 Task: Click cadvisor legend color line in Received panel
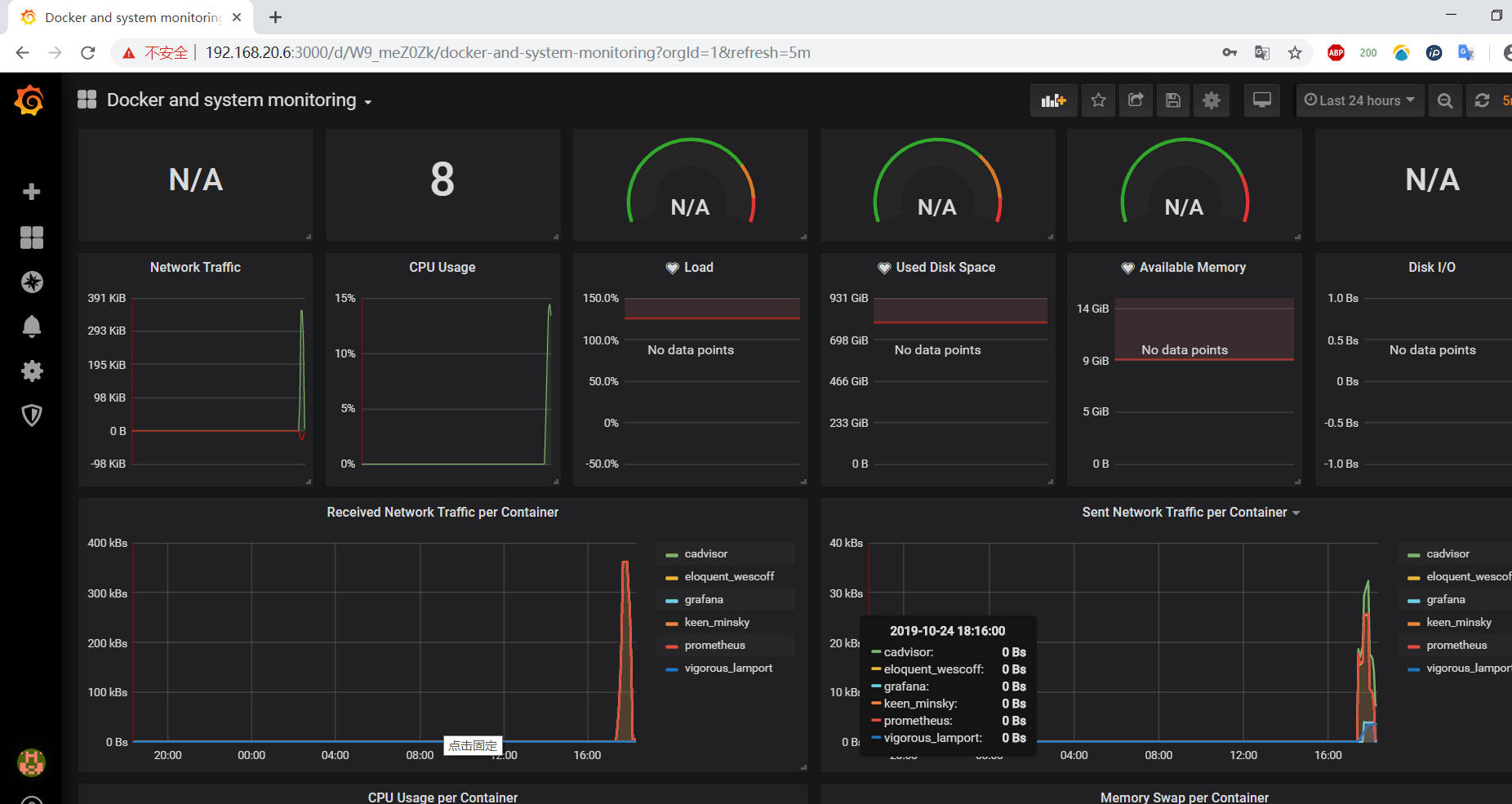(672, 555)
